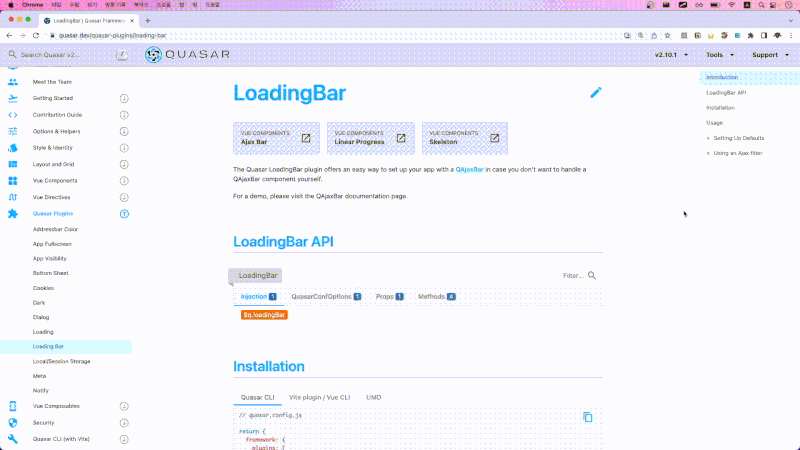
Task: Open the Dialog plugin page
Action: pos(41,317)
